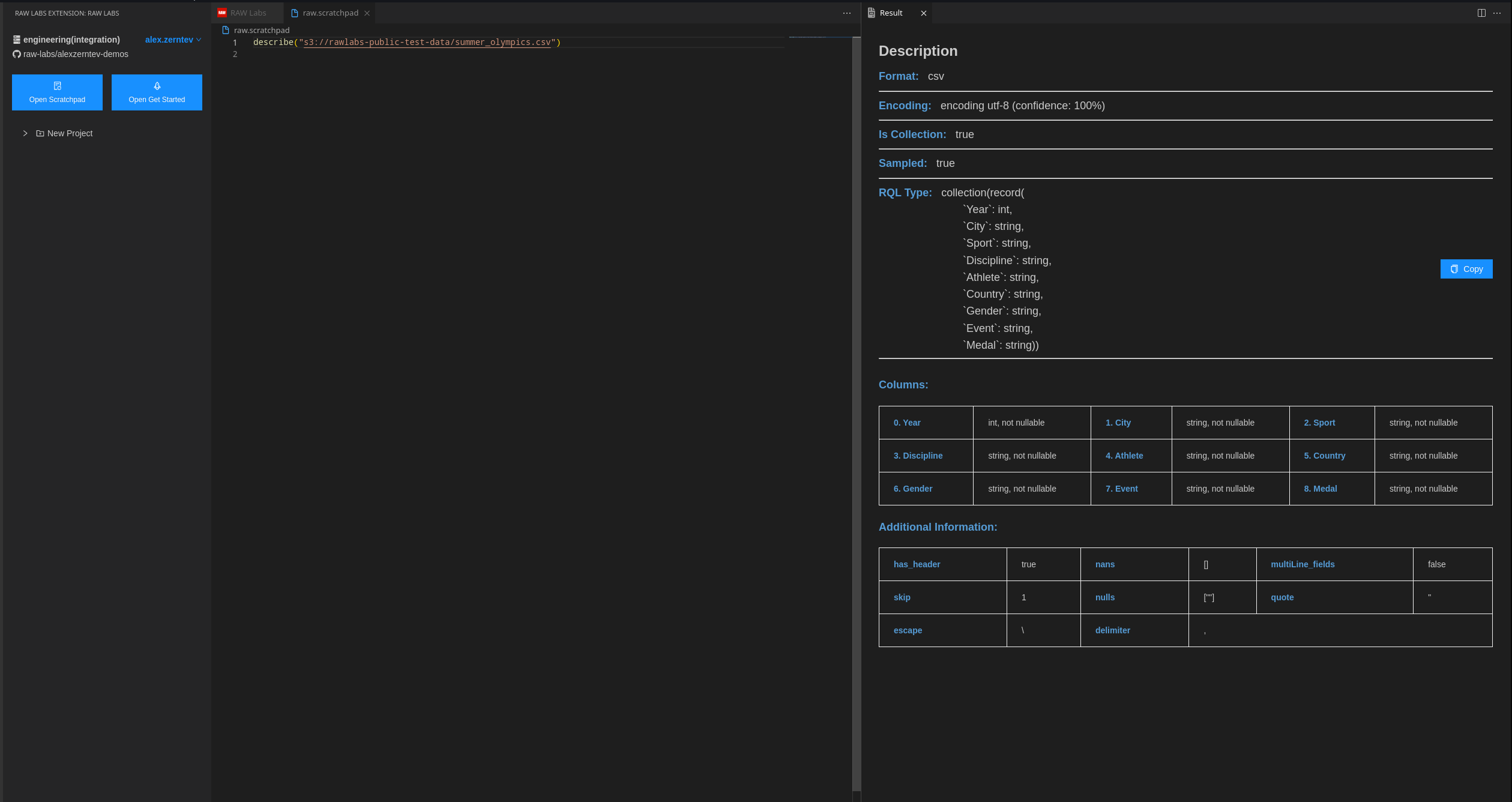Click the editor minimap
Screen dimensions: 1512x802
(820, 37)
